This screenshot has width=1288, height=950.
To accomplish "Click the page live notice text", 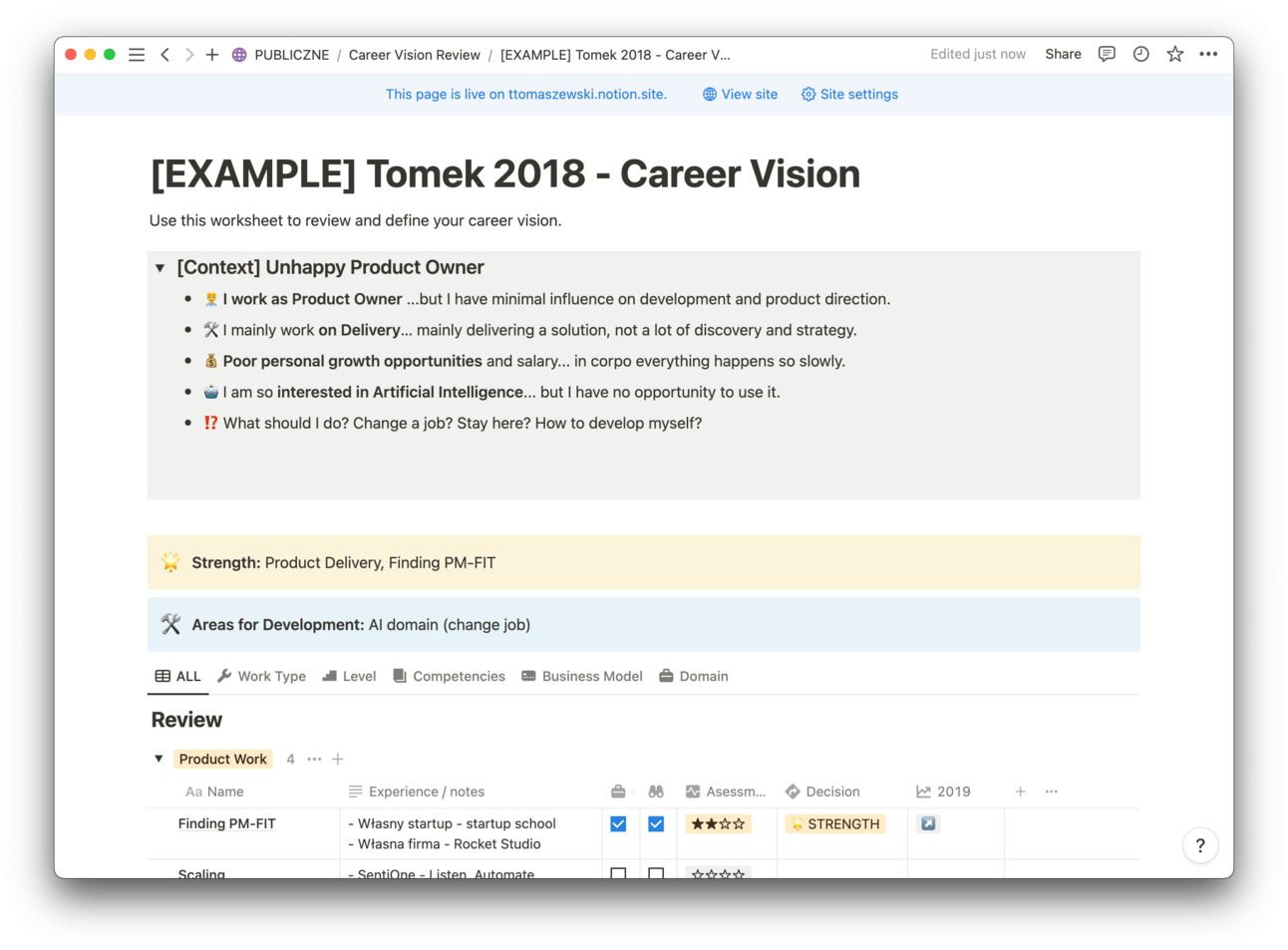I will [526, 94].
